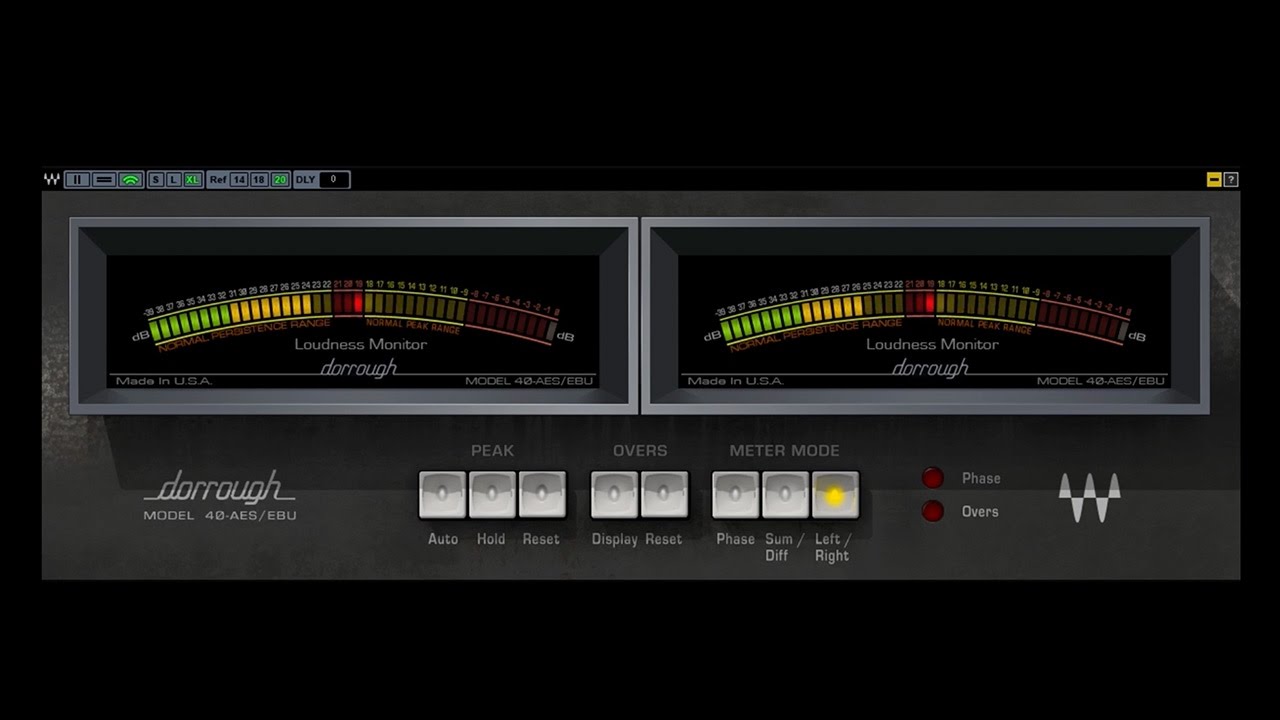Click the OVERS section heading
1280x720 pixels.
[x=640, y=451]
